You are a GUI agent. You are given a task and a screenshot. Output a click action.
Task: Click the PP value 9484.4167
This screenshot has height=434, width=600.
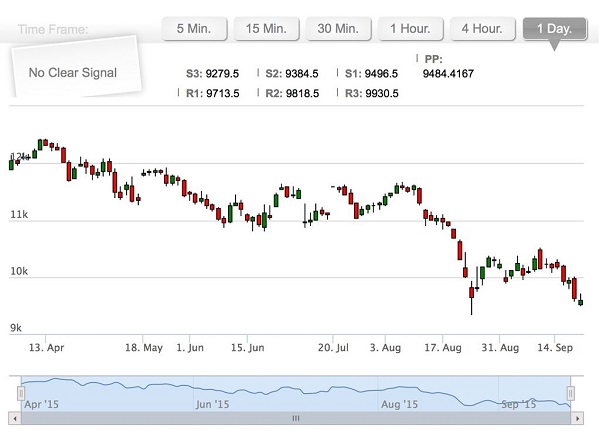tap(448, 73)
